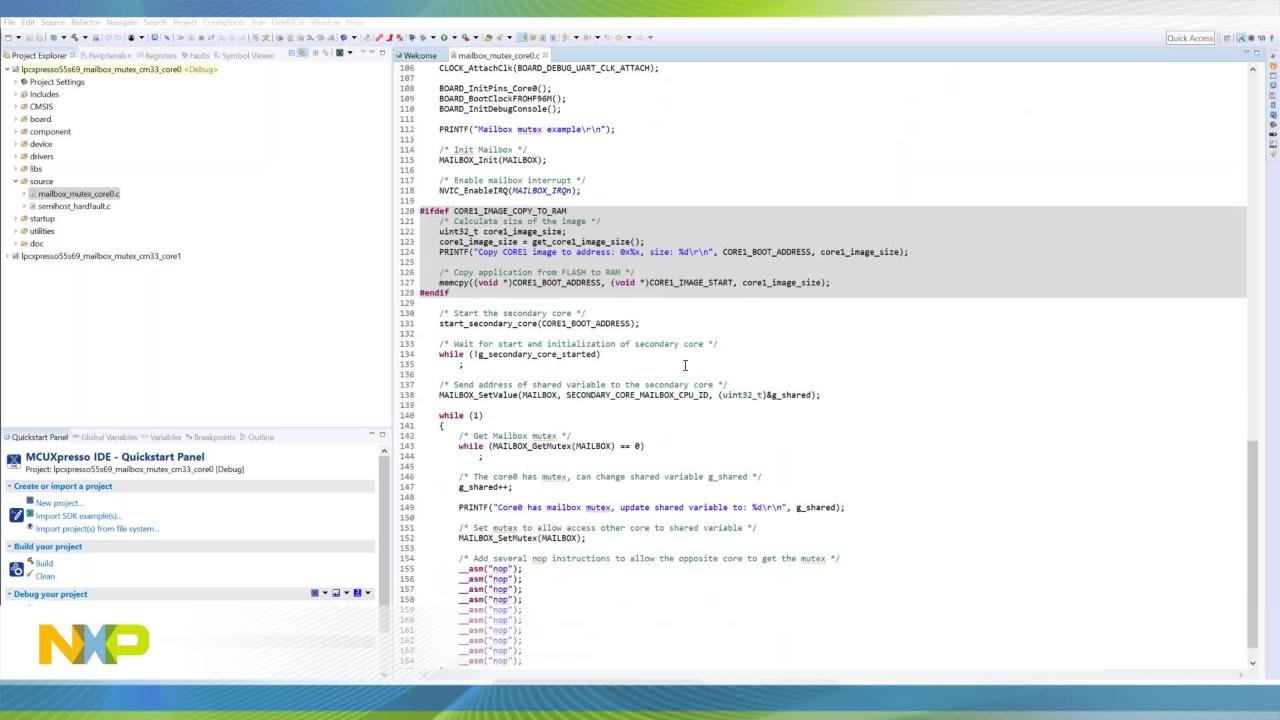Image resolution: width=1280 pixels, height=720 pixels.
Task: Click the green Run dropdown toolbar icon
Action: (x=444, y=38)
